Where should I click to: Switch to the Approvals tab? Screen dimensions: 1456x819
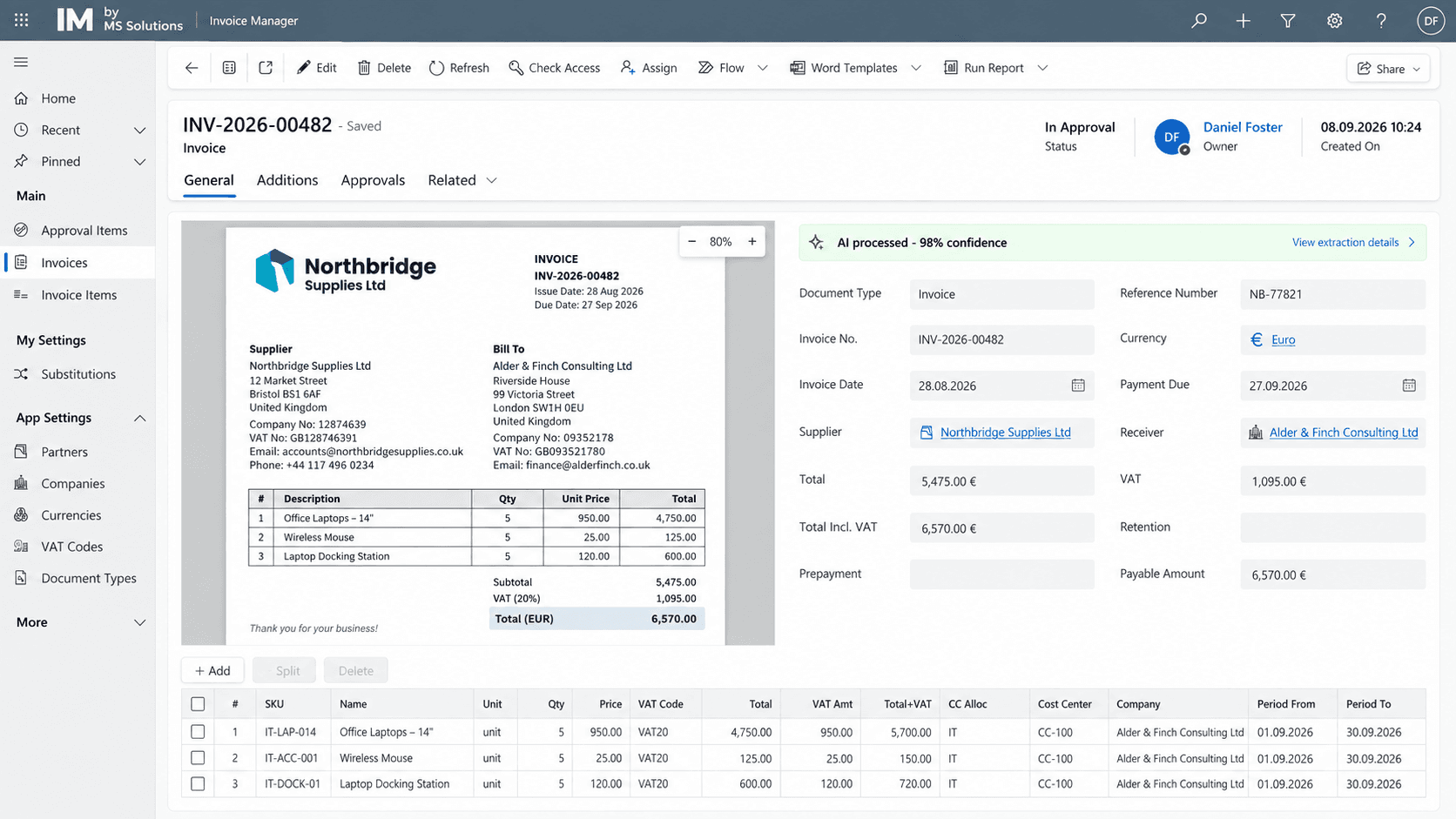(373, 180)
